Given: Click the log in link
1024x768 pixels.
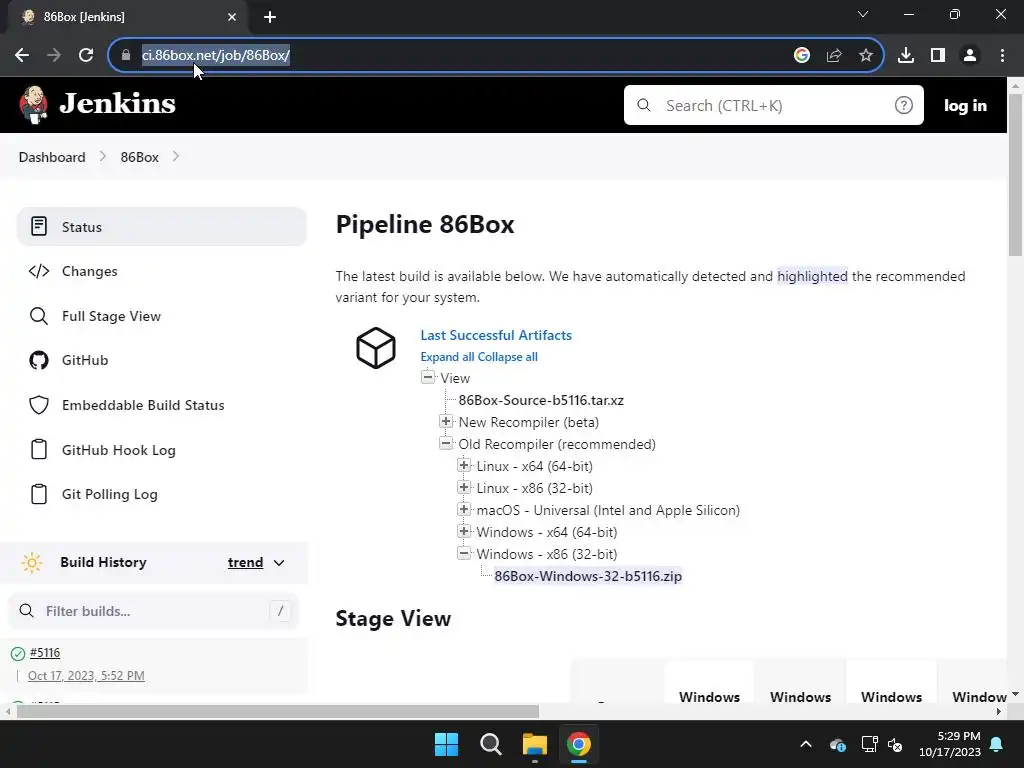Looking at the screenshot, I should [x=965, y=105].
